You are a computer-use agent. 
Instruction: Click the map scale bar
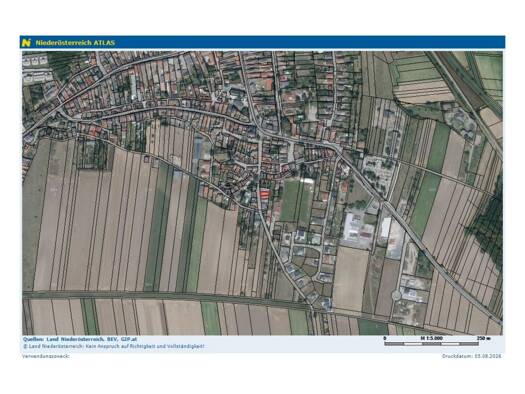[x=431, y=344]
